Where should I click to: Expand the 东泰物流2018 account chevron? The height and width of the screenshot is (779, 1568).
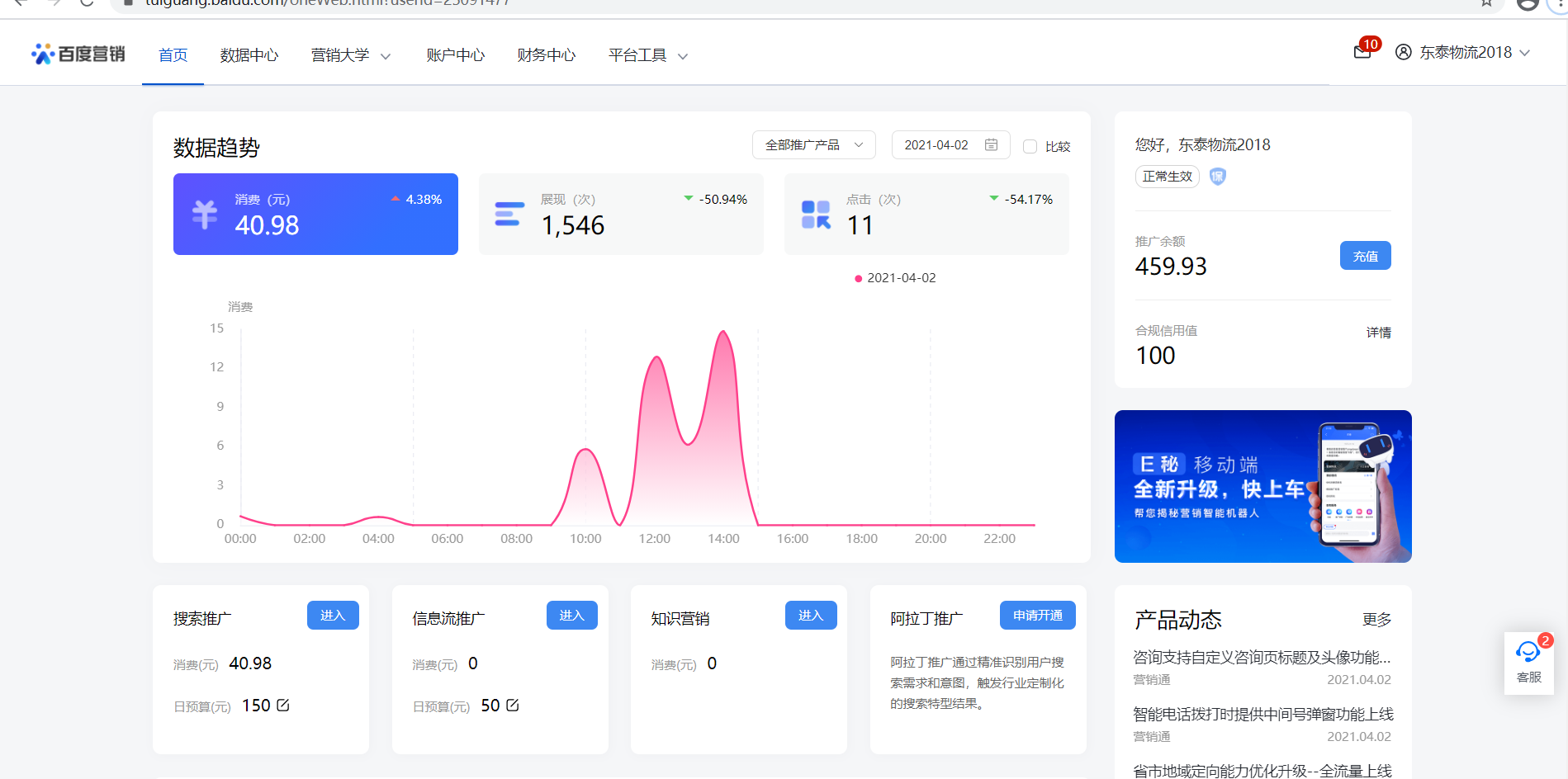(1524, 53)
